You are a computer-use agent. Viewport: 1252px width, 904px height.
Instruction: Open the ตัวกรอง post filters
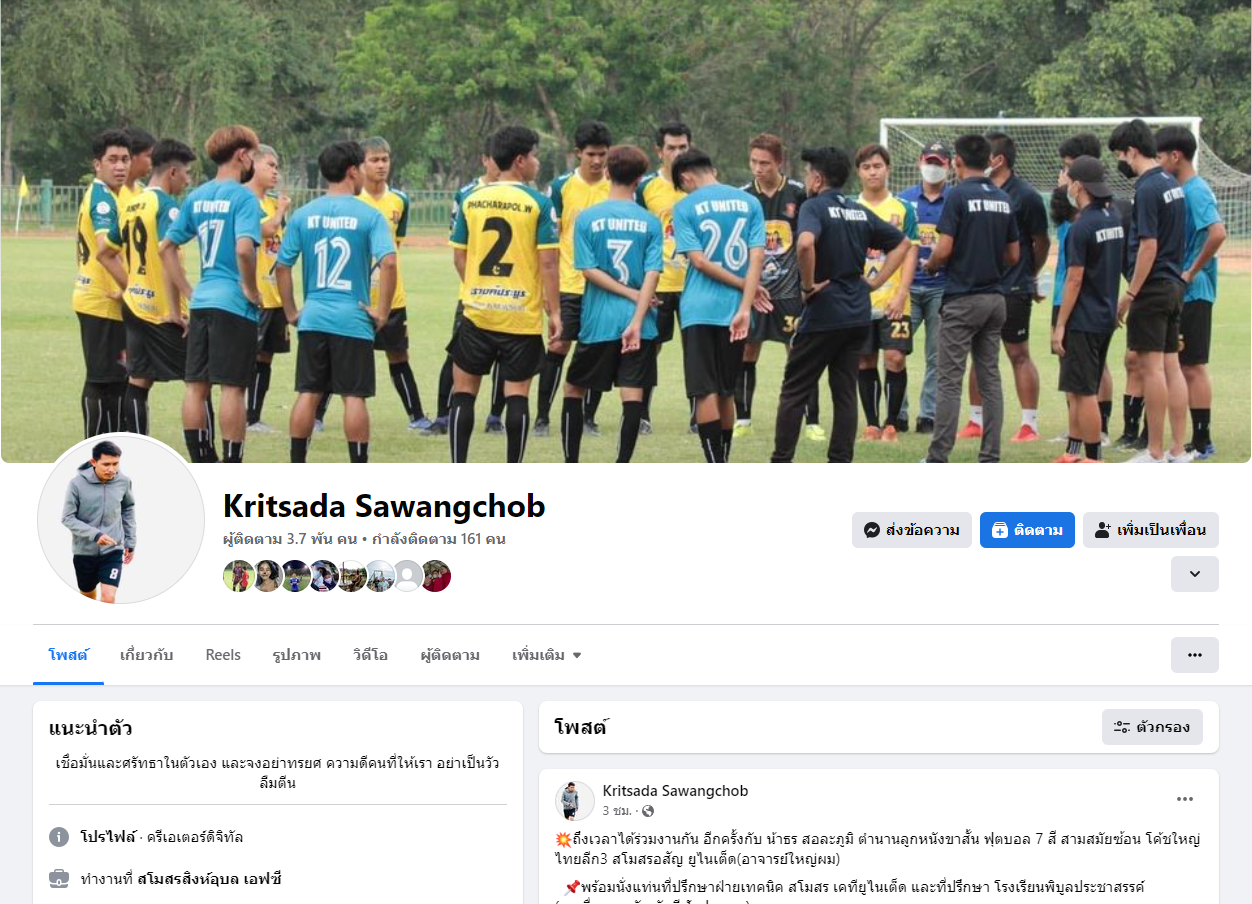click(1152, 727)
